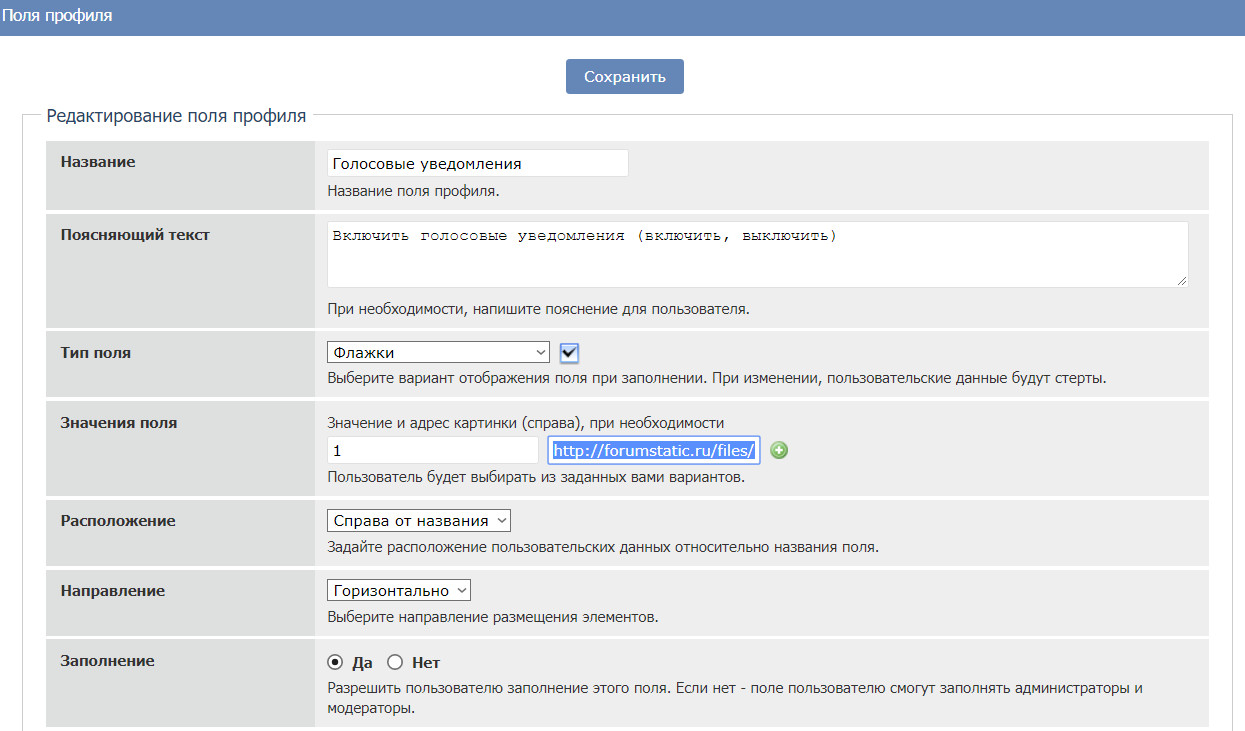Screen dimensions: 1245x731
Task: Click the green plus icon to add value
Action: click(779, 451)
